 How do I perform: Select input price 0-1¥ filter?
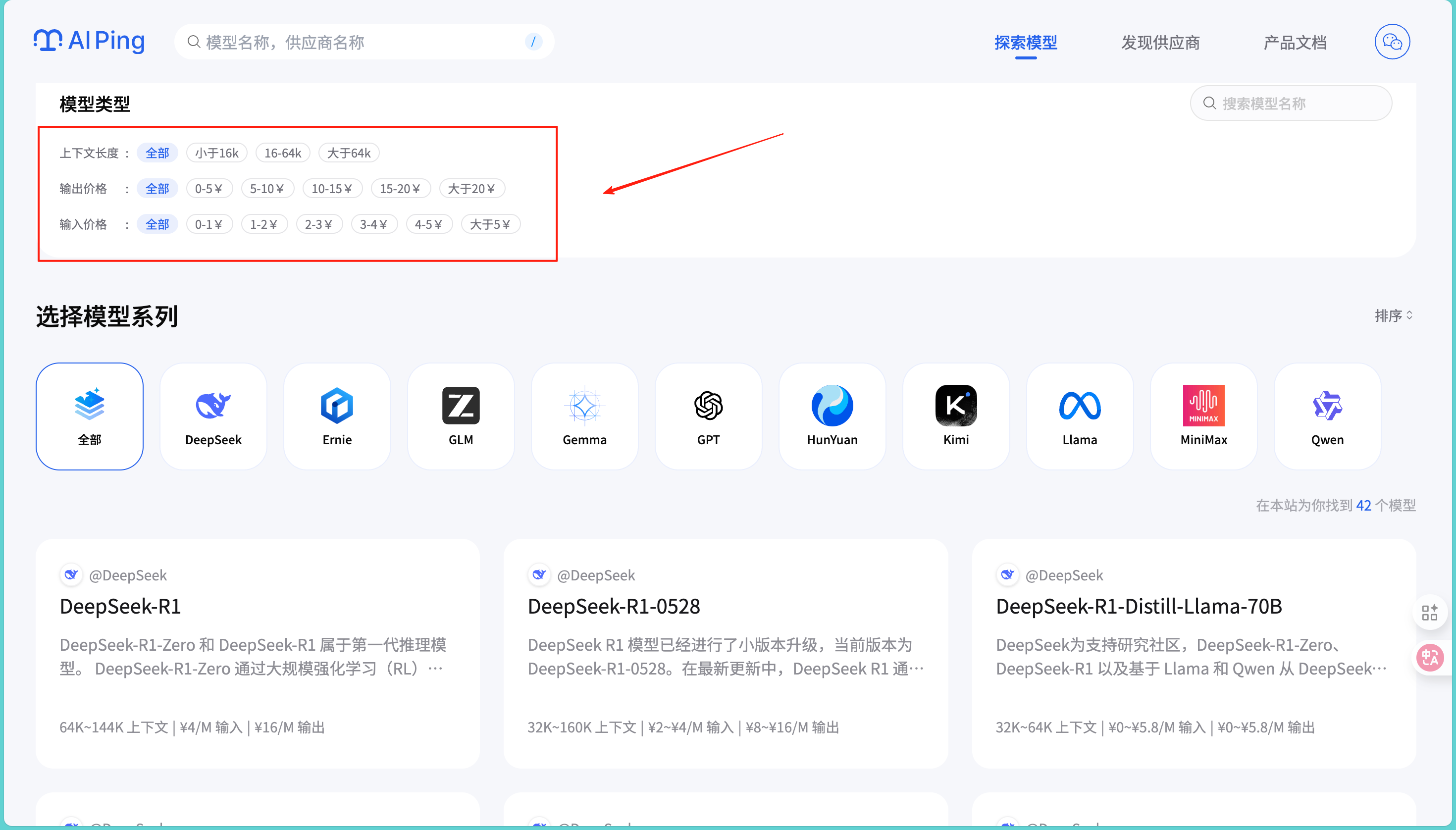[x=208, y=224]
